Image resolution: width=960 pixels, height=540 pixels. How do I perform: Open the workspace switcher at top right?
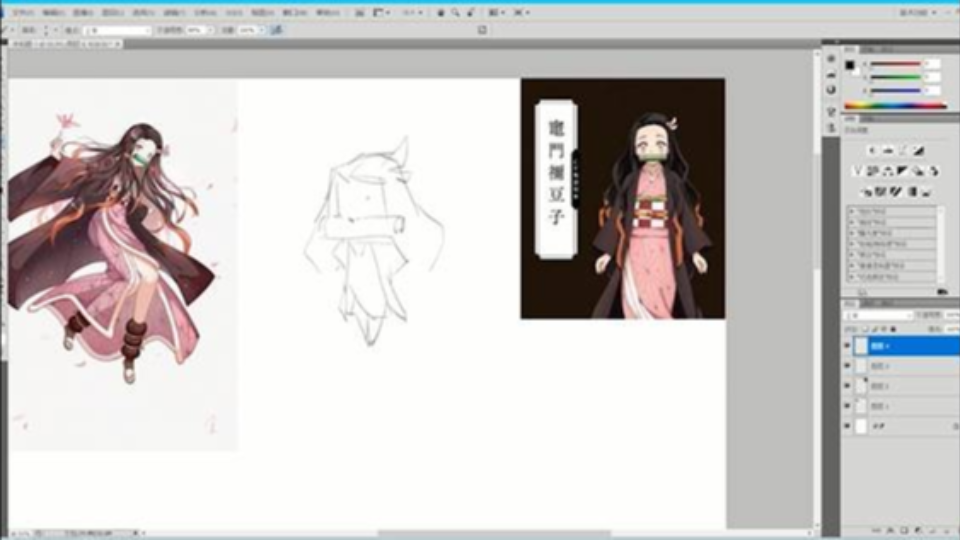pos(917,12)
